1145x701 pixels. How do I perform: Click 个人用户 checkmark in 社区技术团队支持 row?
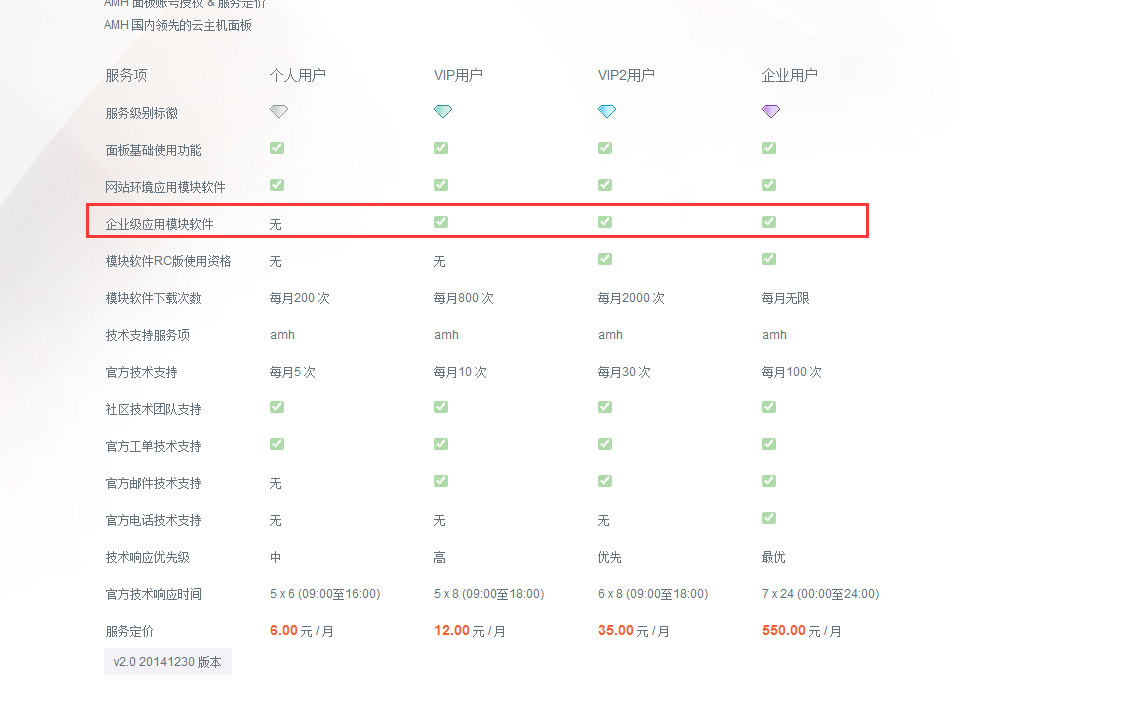click(x=277, y=407)
